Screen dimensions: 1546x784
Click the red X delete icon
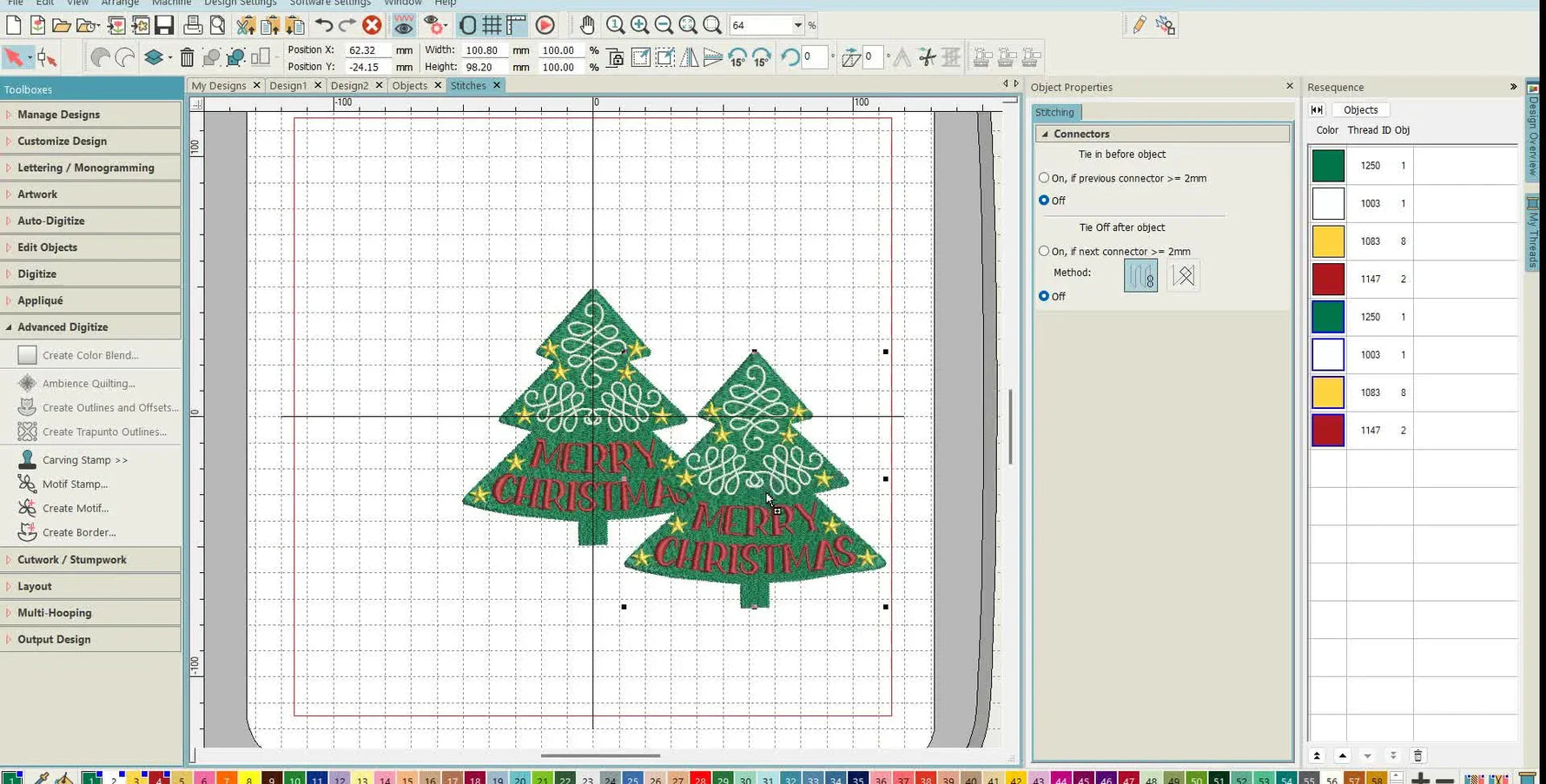[372, 25]
